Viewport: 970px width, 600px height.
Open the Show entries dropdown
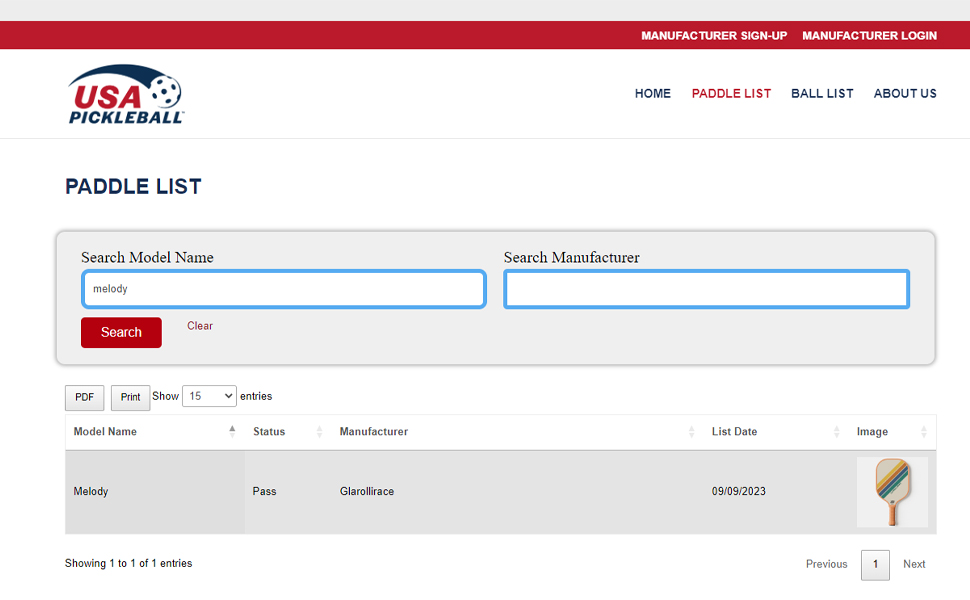point(209,396)
